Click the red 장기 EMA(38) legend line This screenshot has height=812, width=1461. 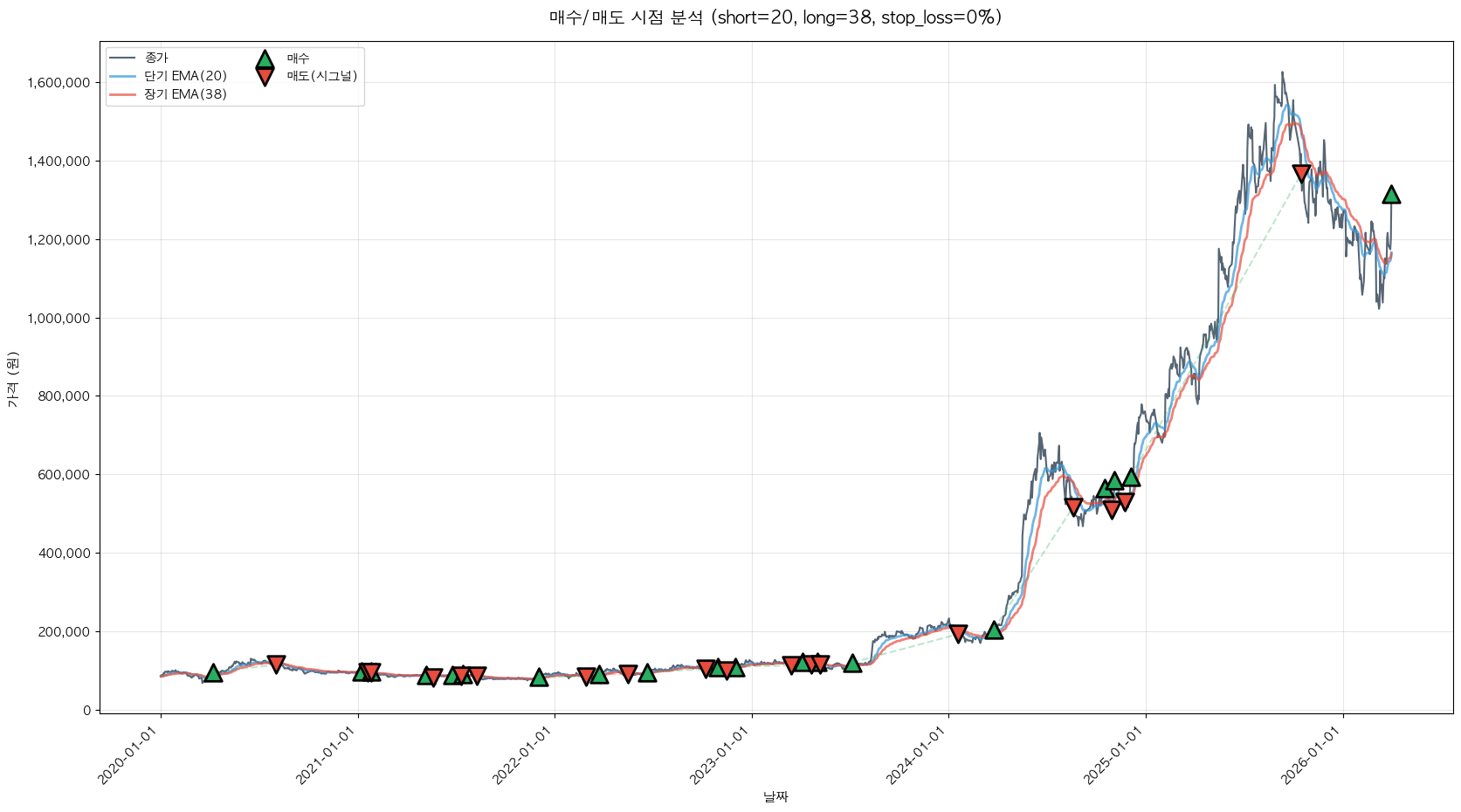122,95
